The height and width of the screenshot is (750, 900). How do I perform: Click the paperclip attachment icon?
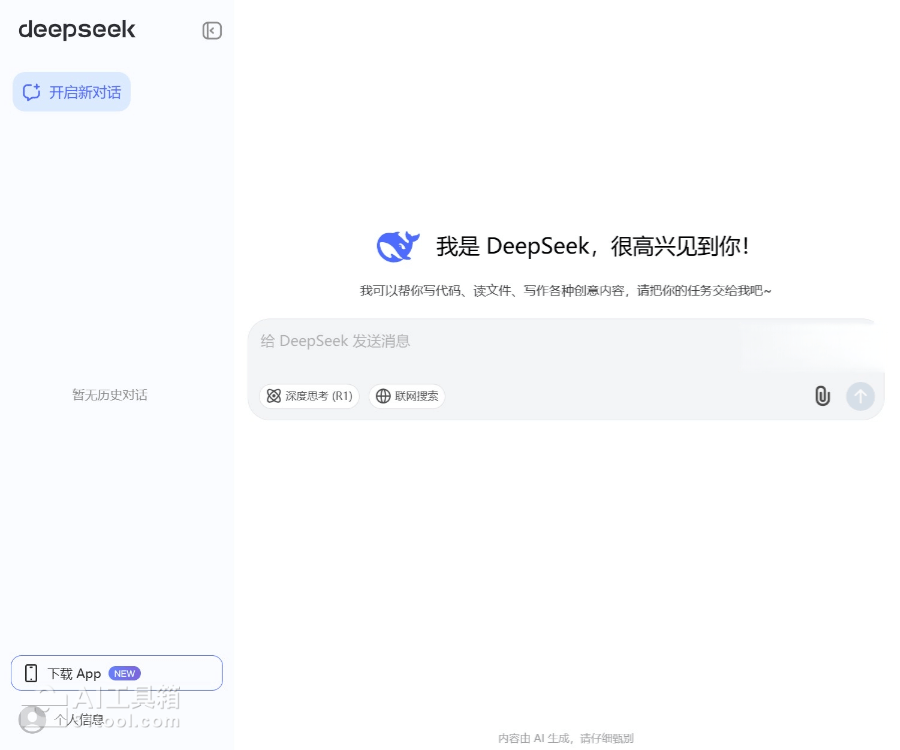pyautogui.click(x=822, y=396)
